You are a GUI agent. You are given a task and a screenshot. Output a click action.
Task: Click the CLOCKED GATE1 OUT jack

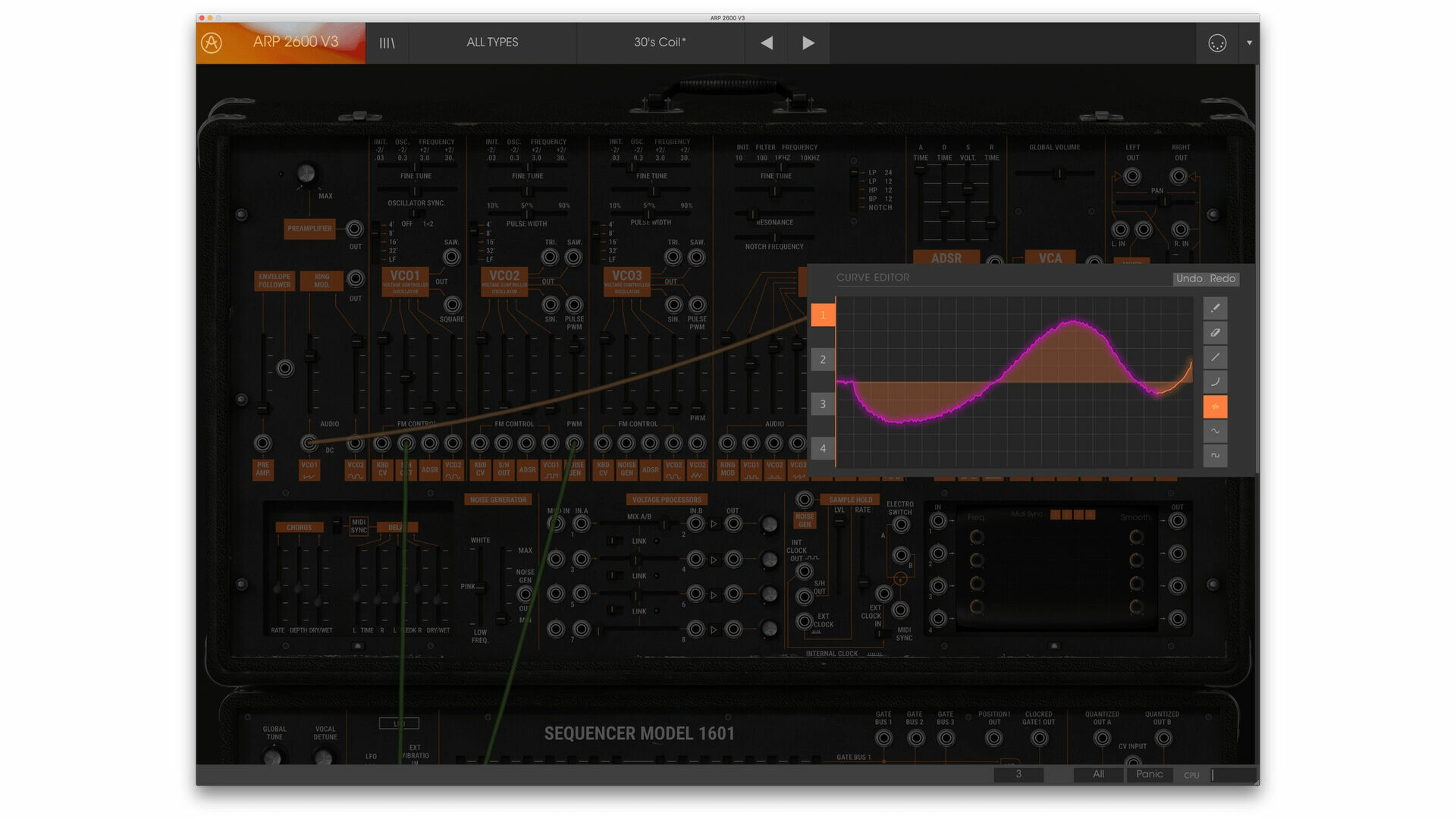[1039, 739]
